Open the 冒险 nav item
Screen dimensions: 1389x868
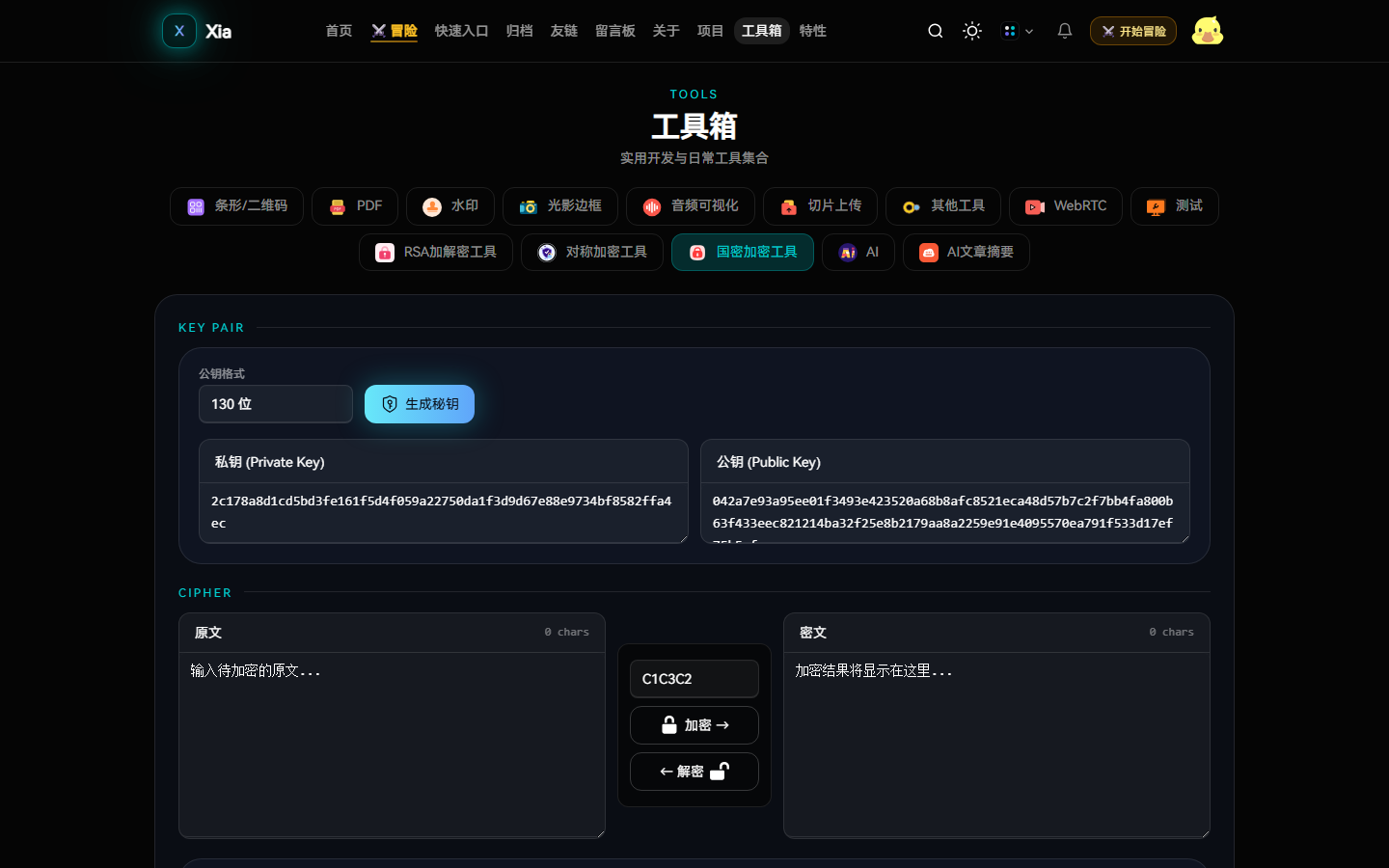click(x=395, y=31)
